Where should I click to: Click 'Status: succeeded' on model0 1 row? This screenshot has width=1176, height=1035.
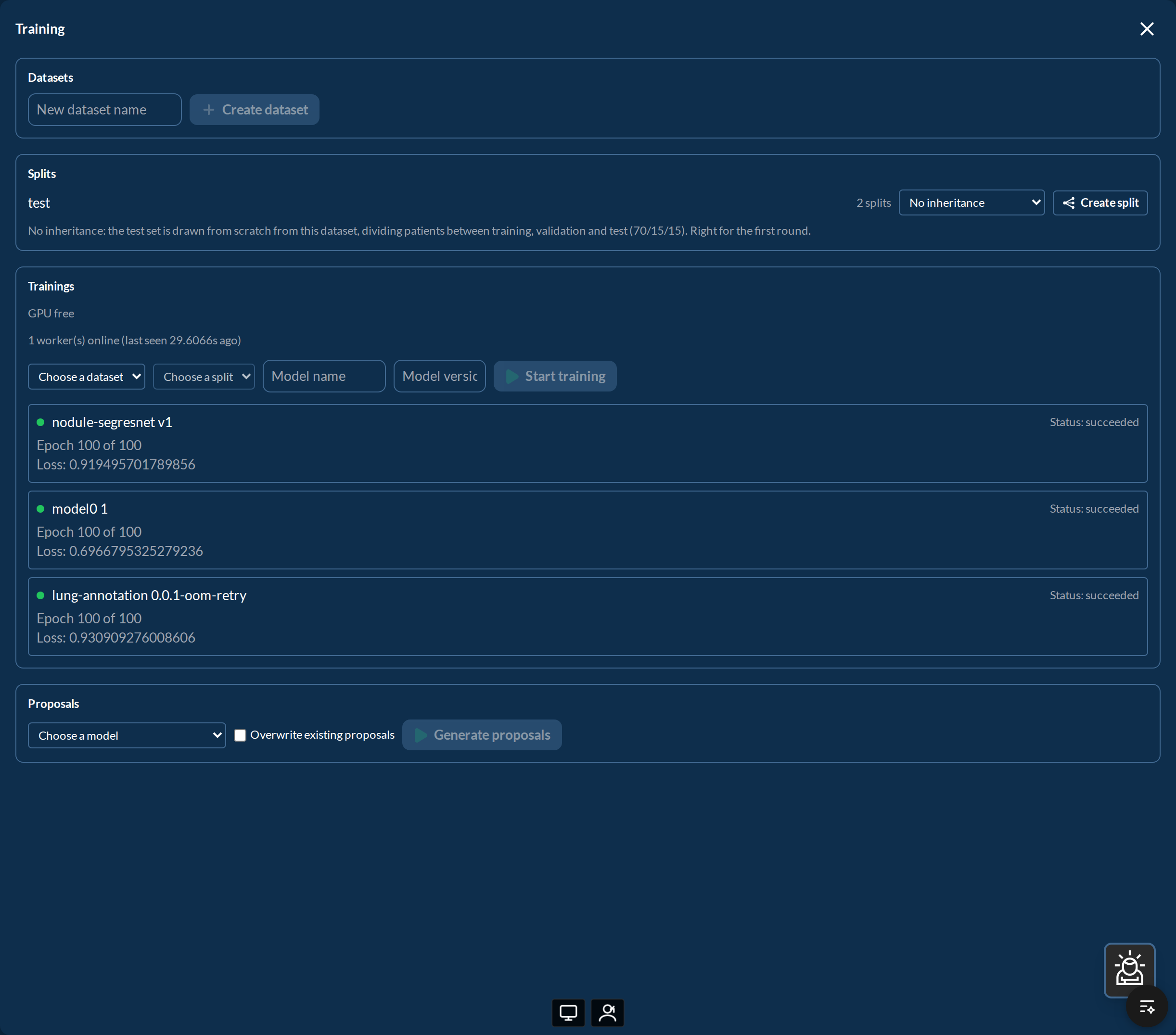pyautogui.click(x=1094, y=509)
